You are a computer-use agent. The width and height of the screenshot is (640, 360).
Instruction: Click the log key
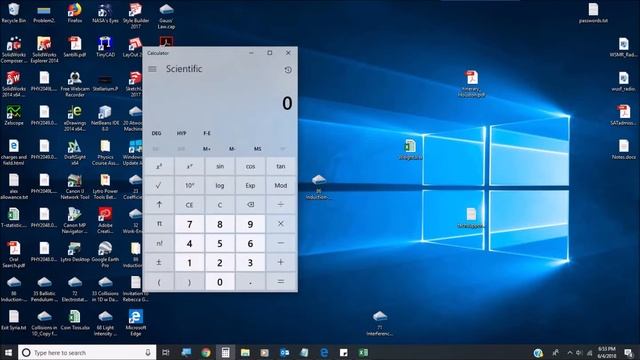(x=220, y=185)
